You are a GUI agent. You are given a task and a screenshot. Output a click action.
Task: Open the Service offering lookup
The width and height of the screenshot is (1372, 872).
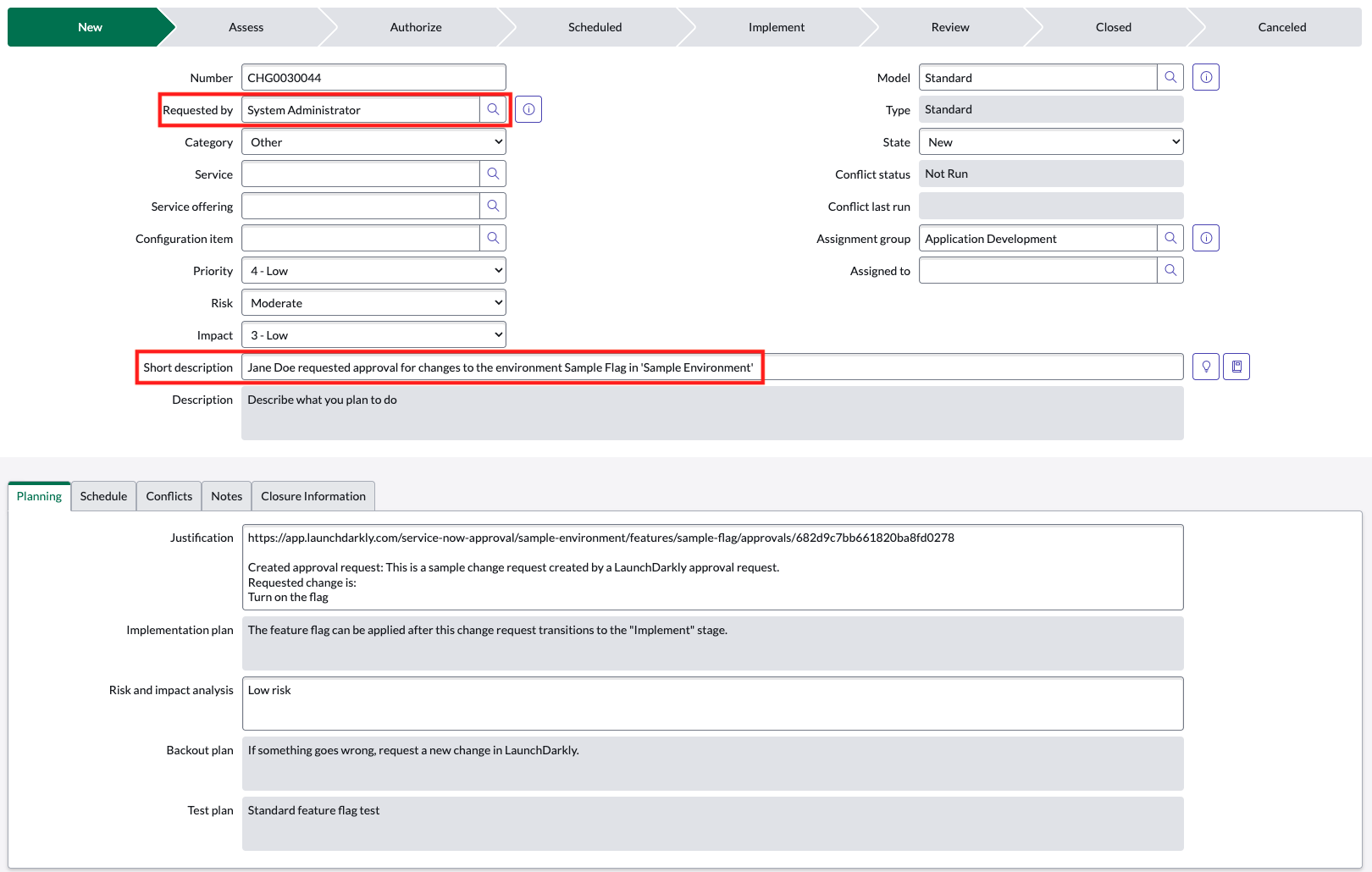[493, 206]
